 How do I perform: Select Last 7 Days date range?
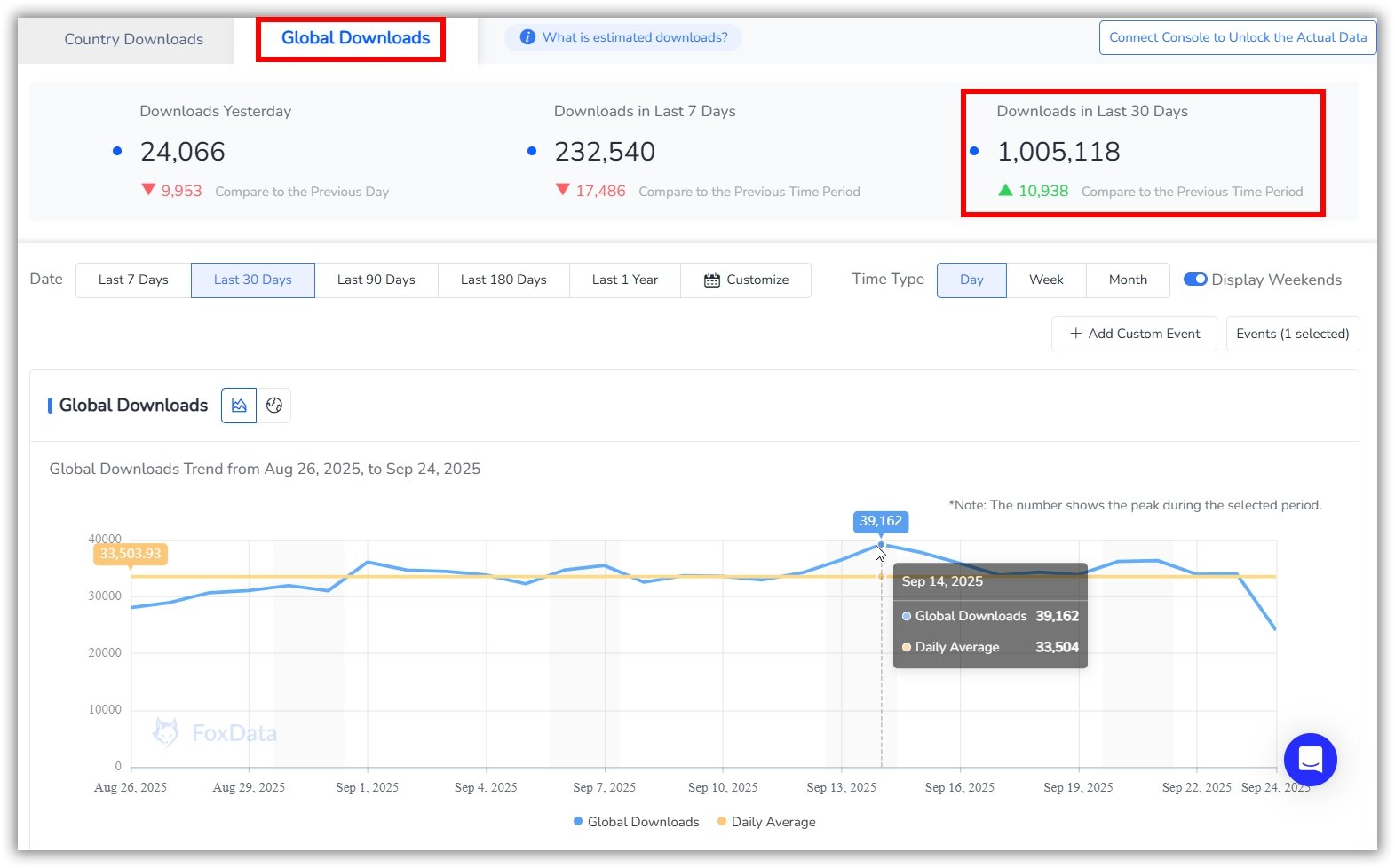coord(133,280)
